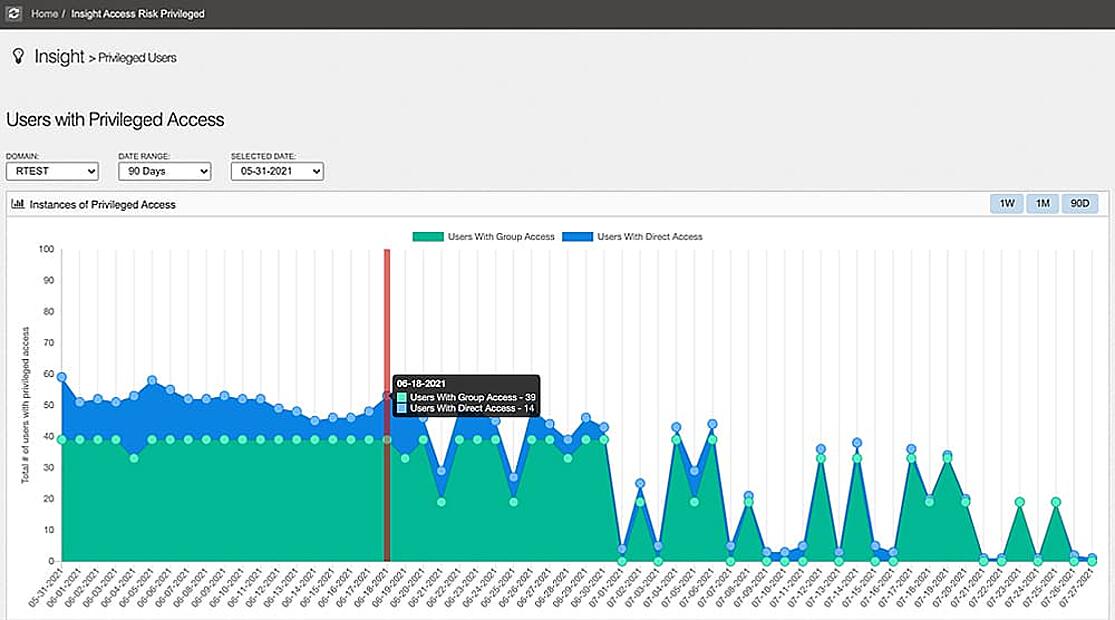Select the 07-14-2021 direct access peak point
This screenshot has width=1115, height=620.
857,442
